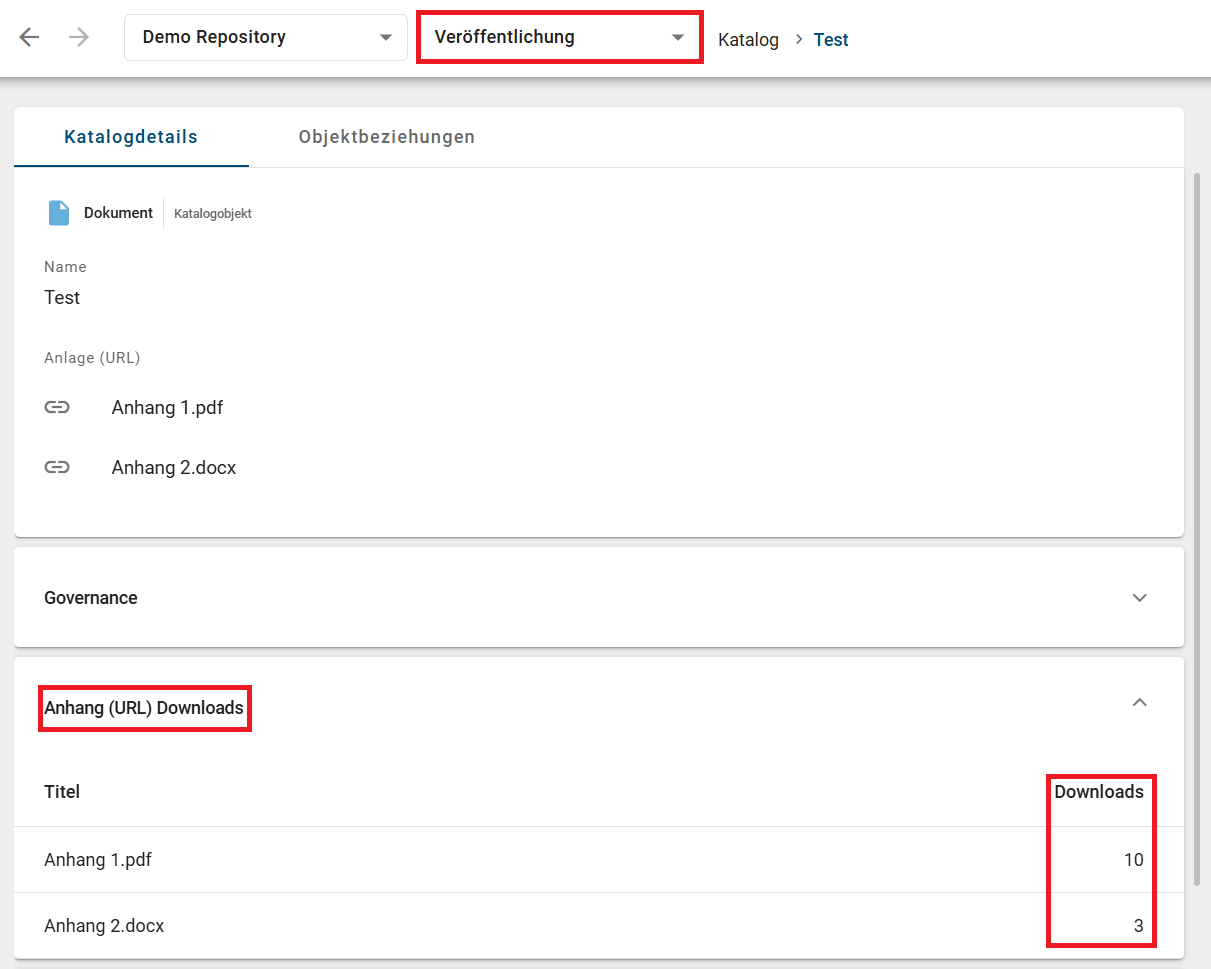Switch to the Objektbeziehungen tab
Screen dimensions: 1211x969
[x=386, y=137]
